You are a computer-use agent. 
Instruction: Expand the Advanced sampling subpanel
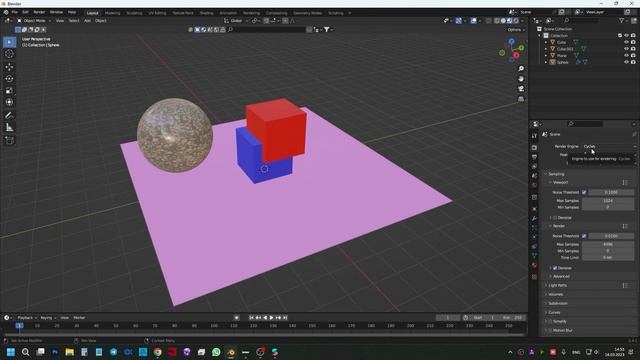tap(561, 276)
